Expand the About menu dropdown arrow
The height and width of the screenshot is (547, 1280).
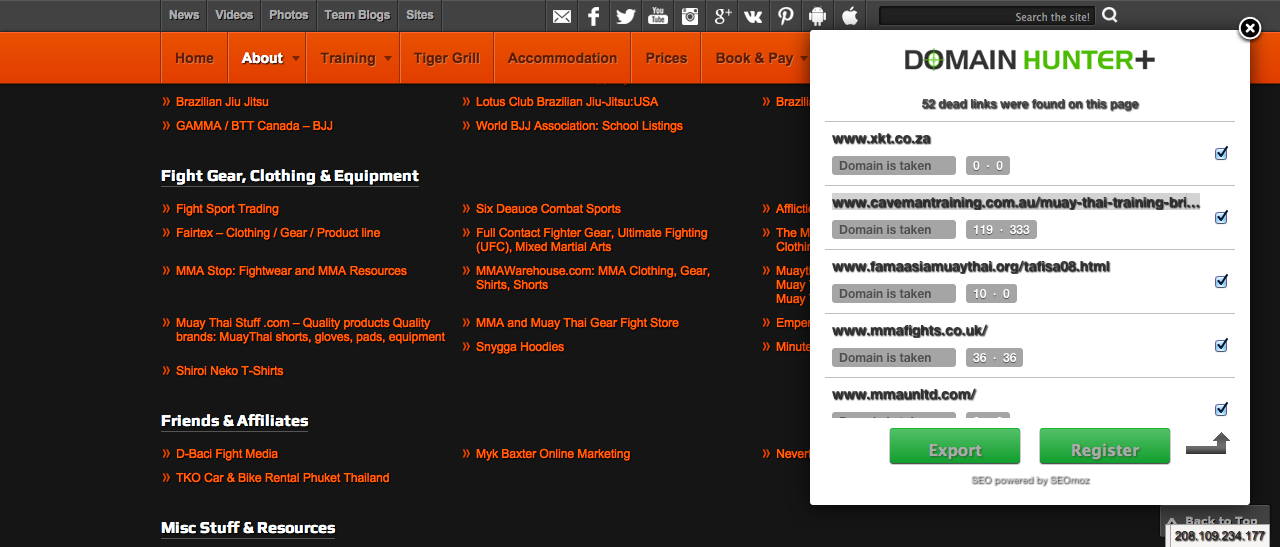point(296,59)
